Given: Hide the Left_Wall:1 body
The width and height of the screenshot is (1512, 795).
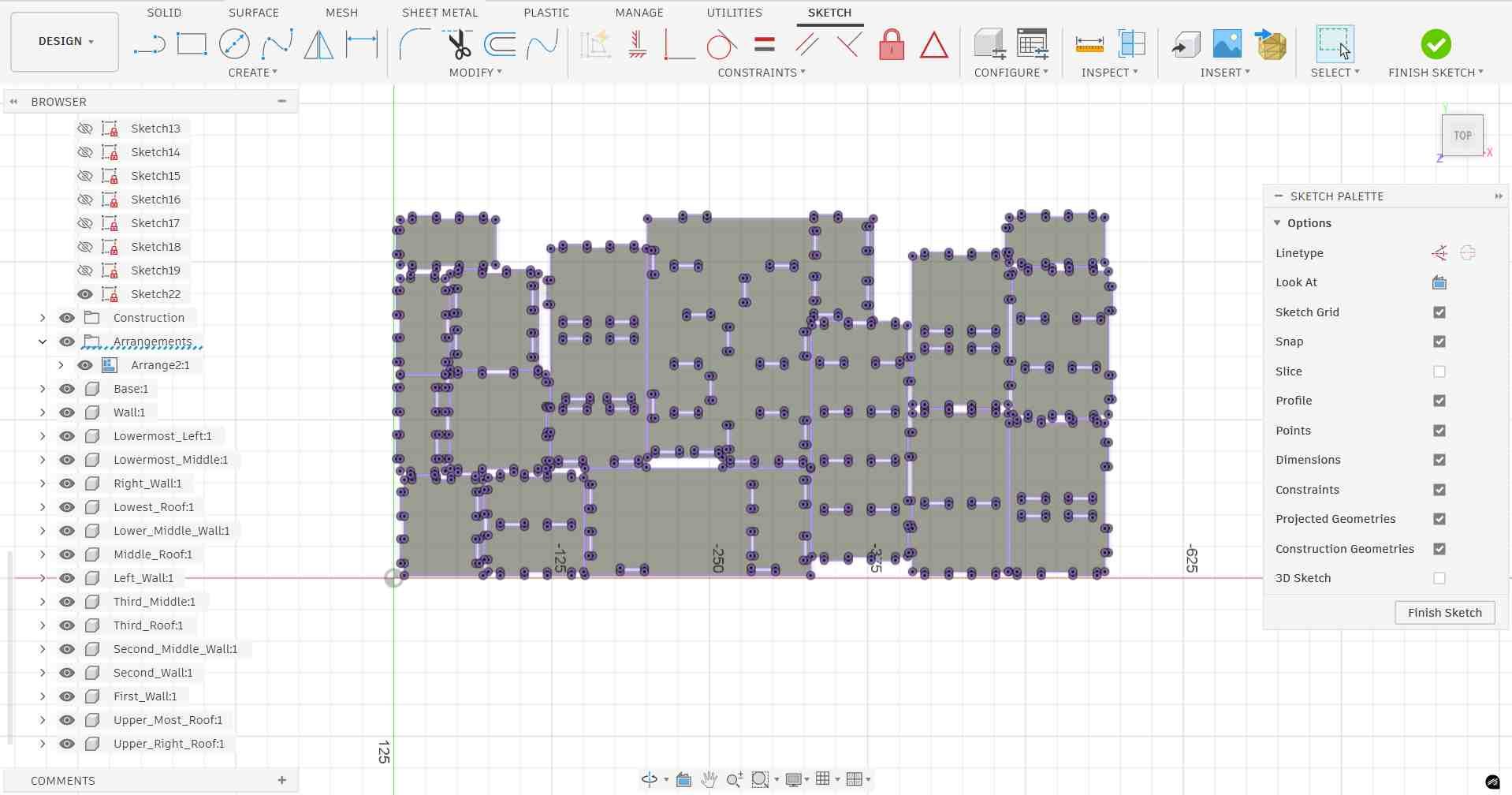Looking at the screenshot, I should point(67,577).
